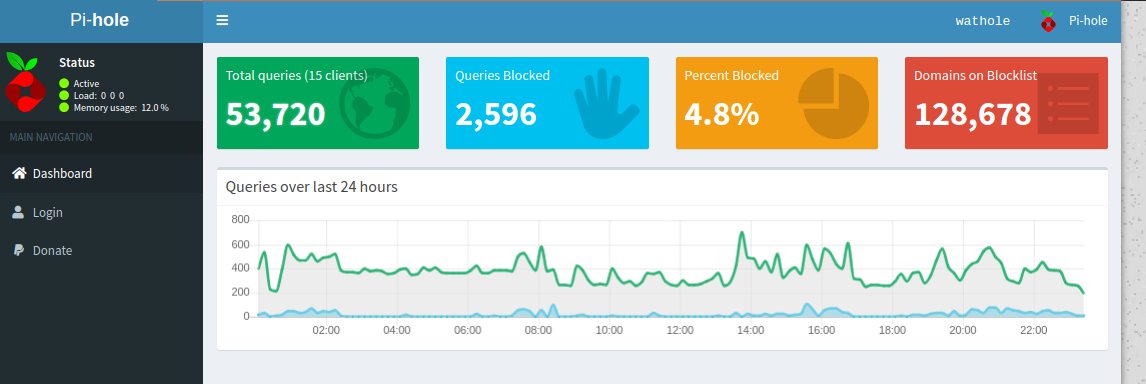
Task: Open the Pi-hole dropdown in top-right corner
Action: 1074,21
